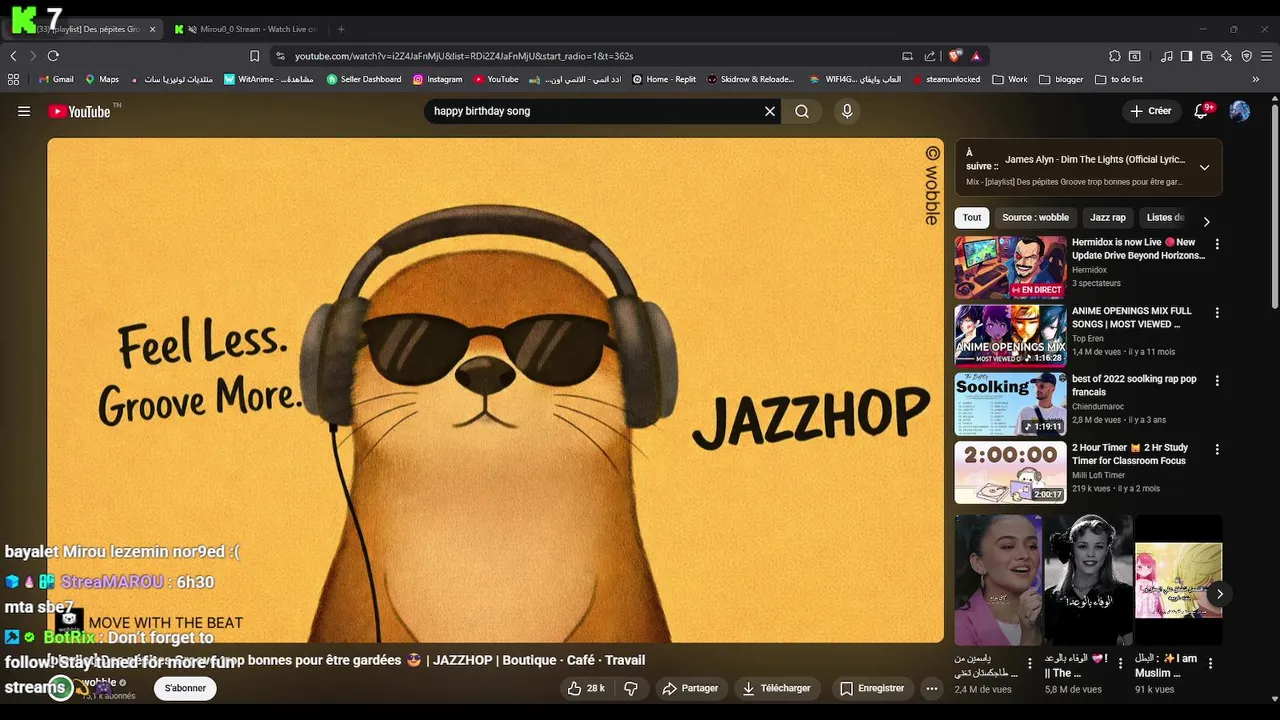Show more filter chips arrow
This screenshot has height=720, width=1280.
point(1206,221)
